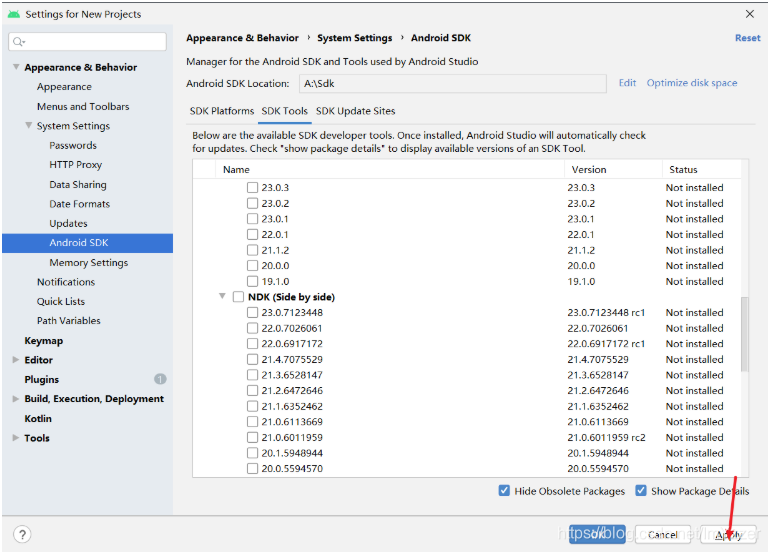Click the search magnifier icon in settings search
Screen dimensions: 771x552
coord(19,42)
